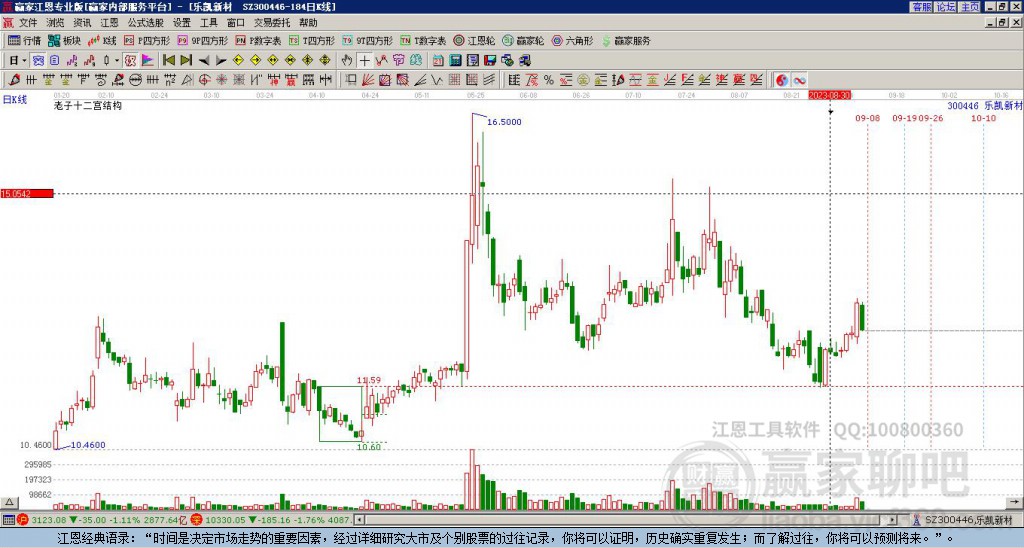Viewport: 1024px width, 548px height.
Task: Click the red 15.0542 price label
Action: point(27,193)
